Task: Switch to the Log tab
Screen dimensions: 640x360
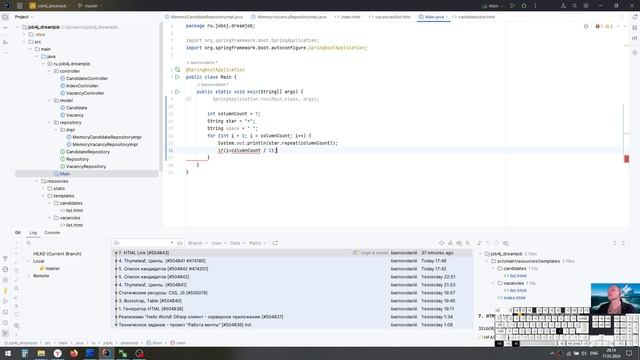Action: coord(33,233)
